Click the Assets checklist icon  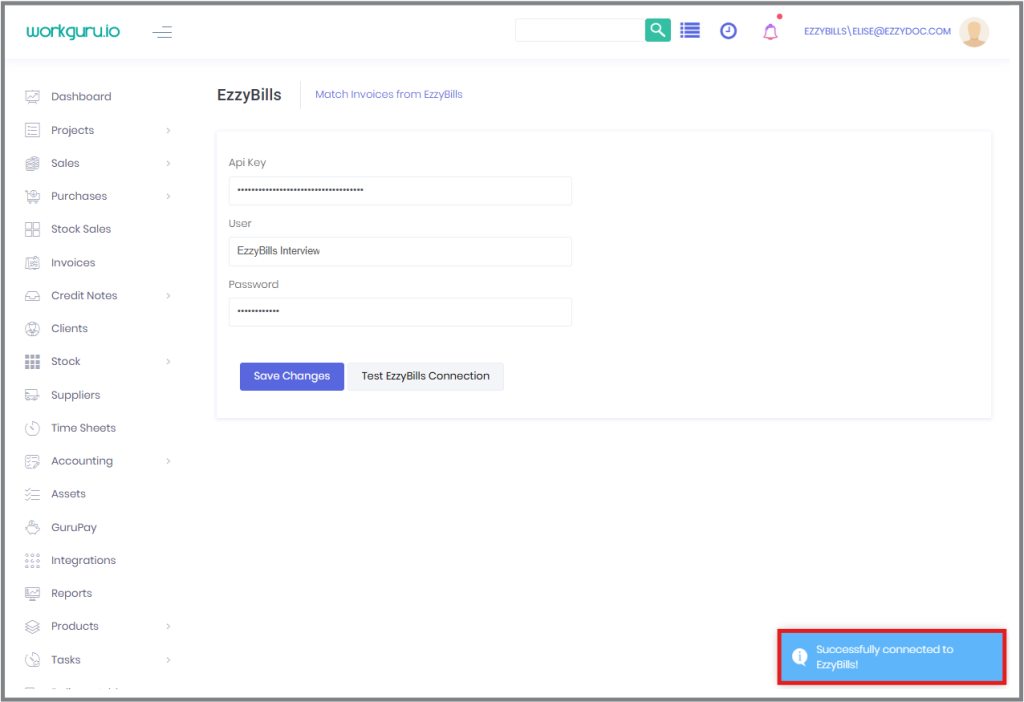32,494
